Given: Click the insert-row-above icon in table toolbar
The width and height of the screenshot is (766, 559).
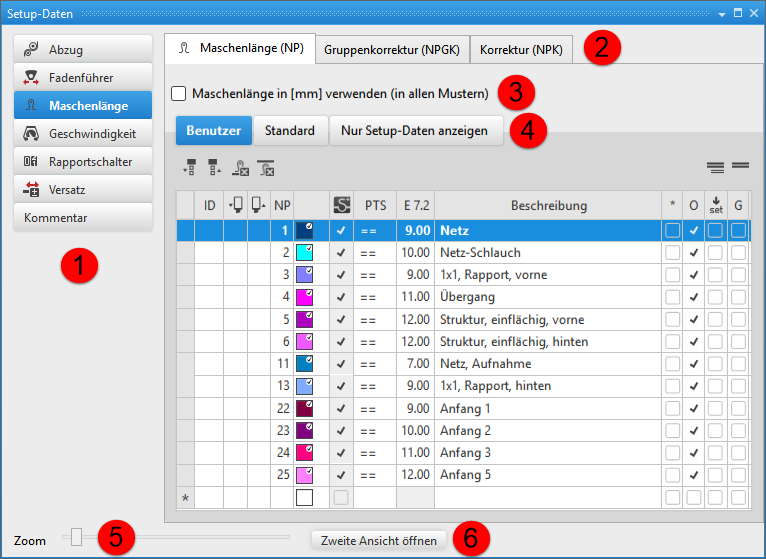Looking at the screenshot, I should (190, 168).
